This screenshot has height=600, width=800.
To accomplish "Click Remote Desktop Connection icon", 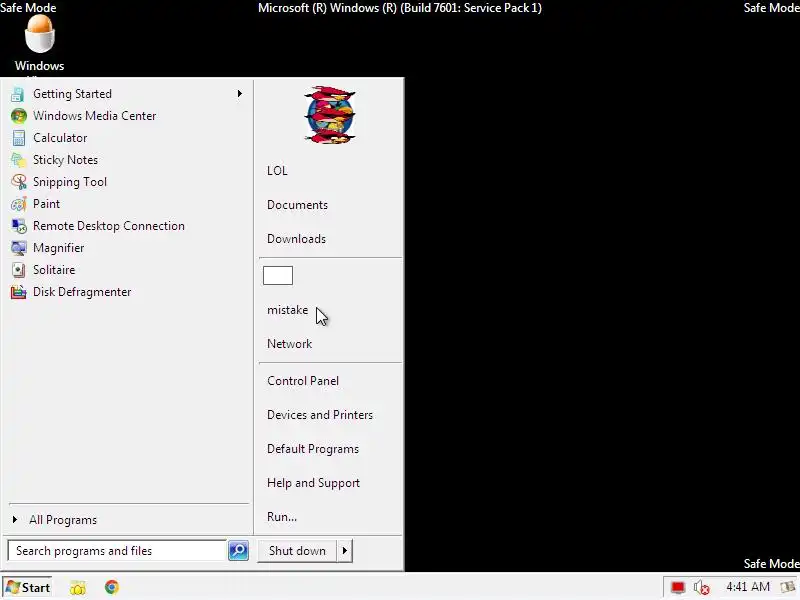I will [18, 226].
